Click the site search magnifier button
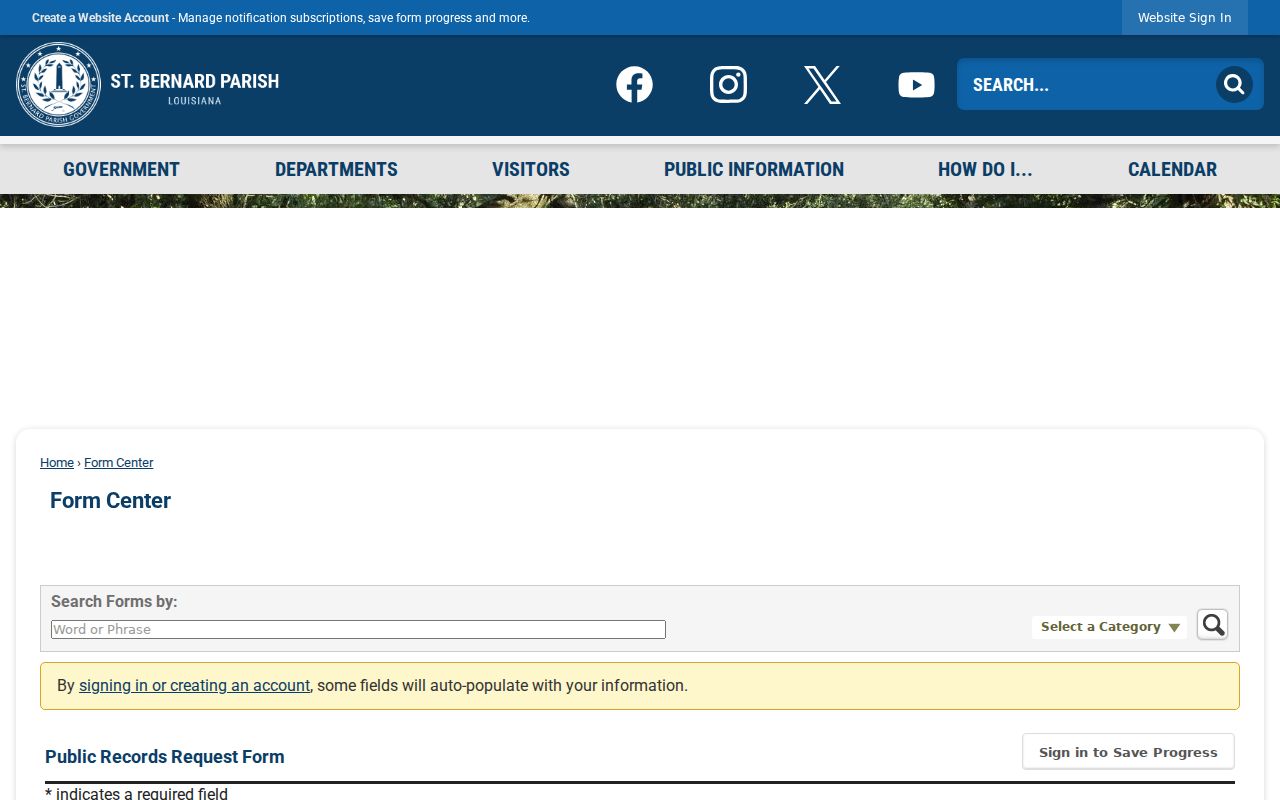This screenshot has width=1280, height=800. coord(1234,84)
